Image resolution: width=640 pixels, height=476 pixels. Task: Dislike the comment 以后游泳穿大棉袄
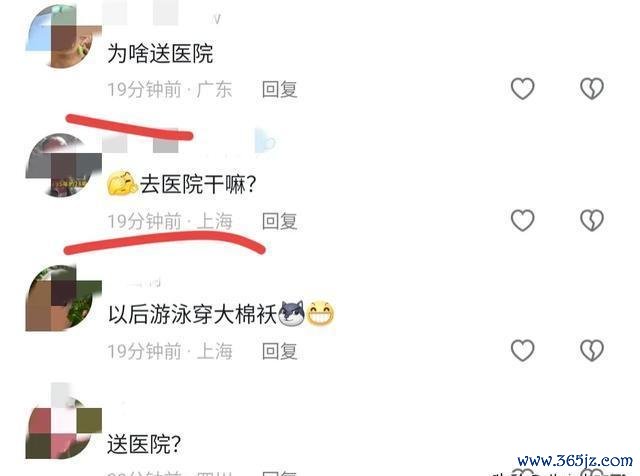[x=592, y=350]
